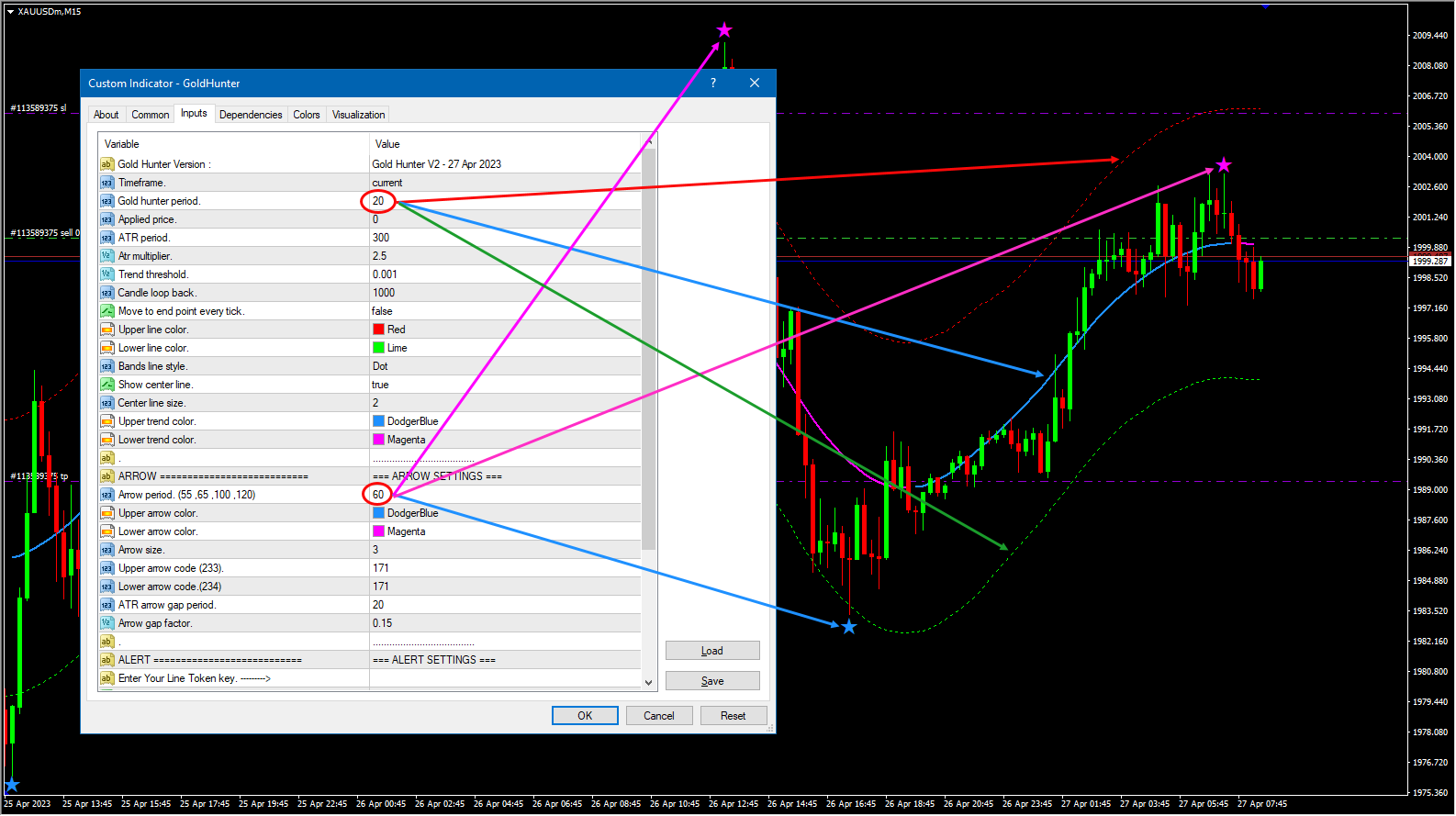Click the triangle icon beside XAUUSDm,M15 chart title
Screen dimensions: 1456x816
10,12
